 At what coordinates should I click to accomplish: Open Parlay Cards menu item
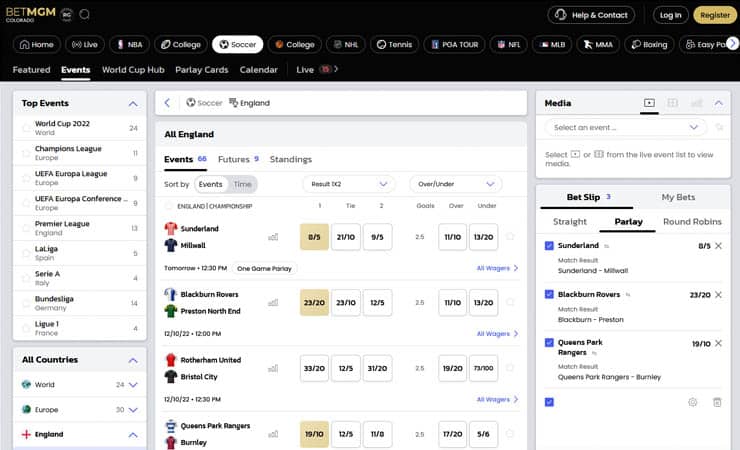pyautogui.click(x=202, y=70)
